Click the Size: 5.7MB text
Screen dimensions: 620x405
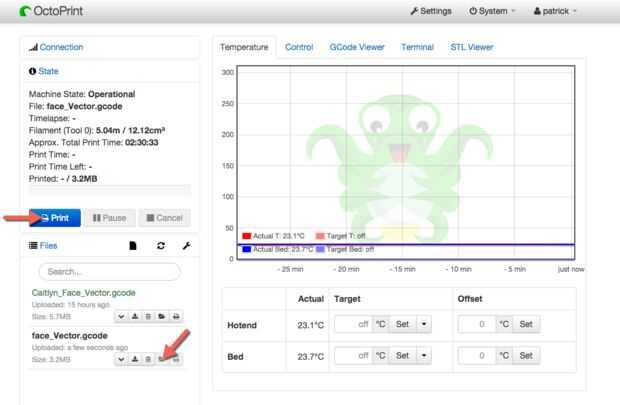click(51, 317)
